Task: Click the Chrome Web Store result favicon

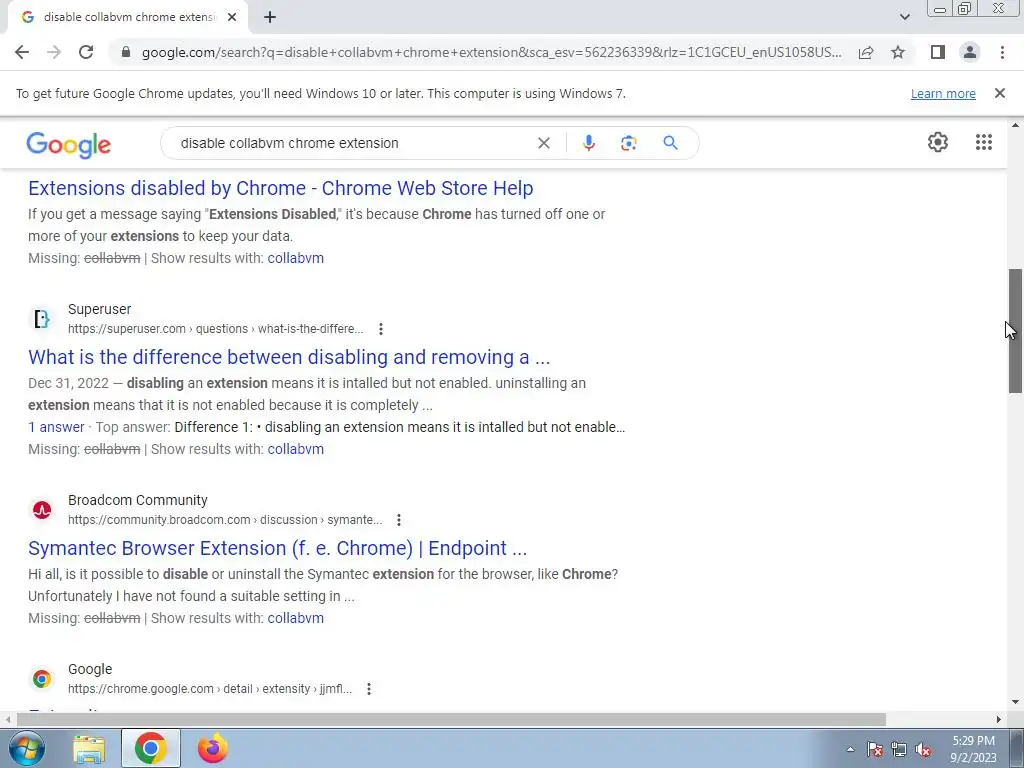Action: [42, 679]
